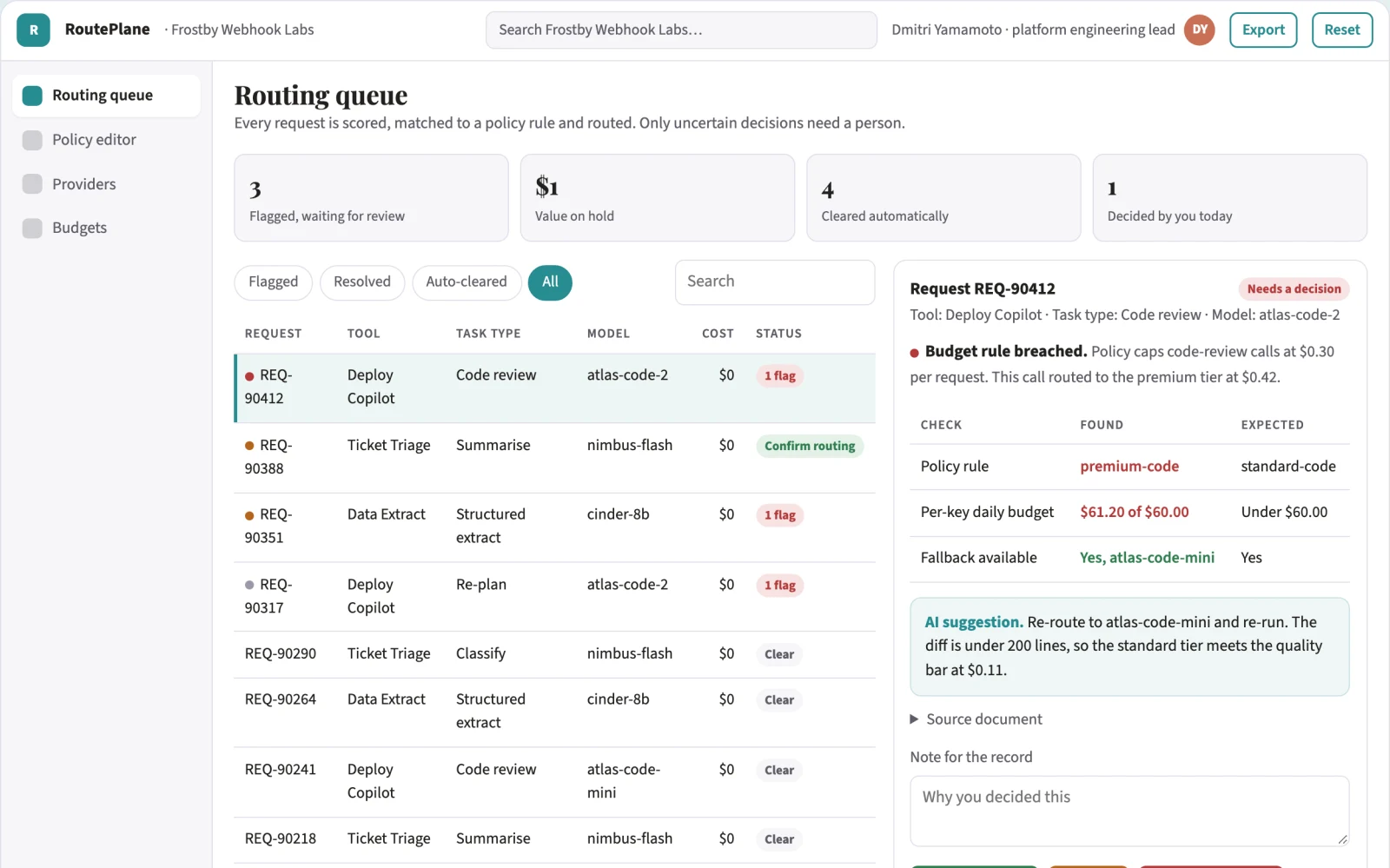Click the Yes, atlas-code-mini fallback value
The width and height of the screenshot is (1390, 868).
1147,558
